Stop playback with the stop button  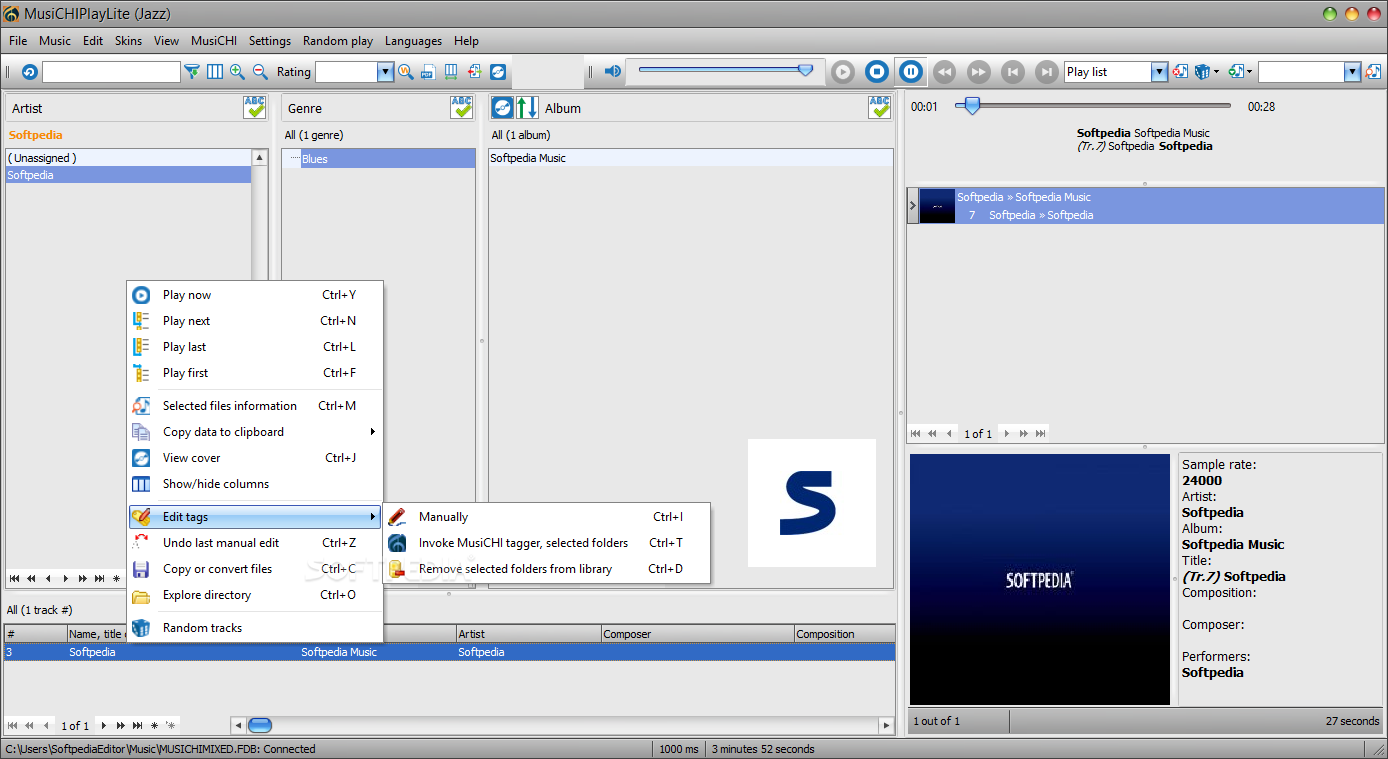point(877,72)
